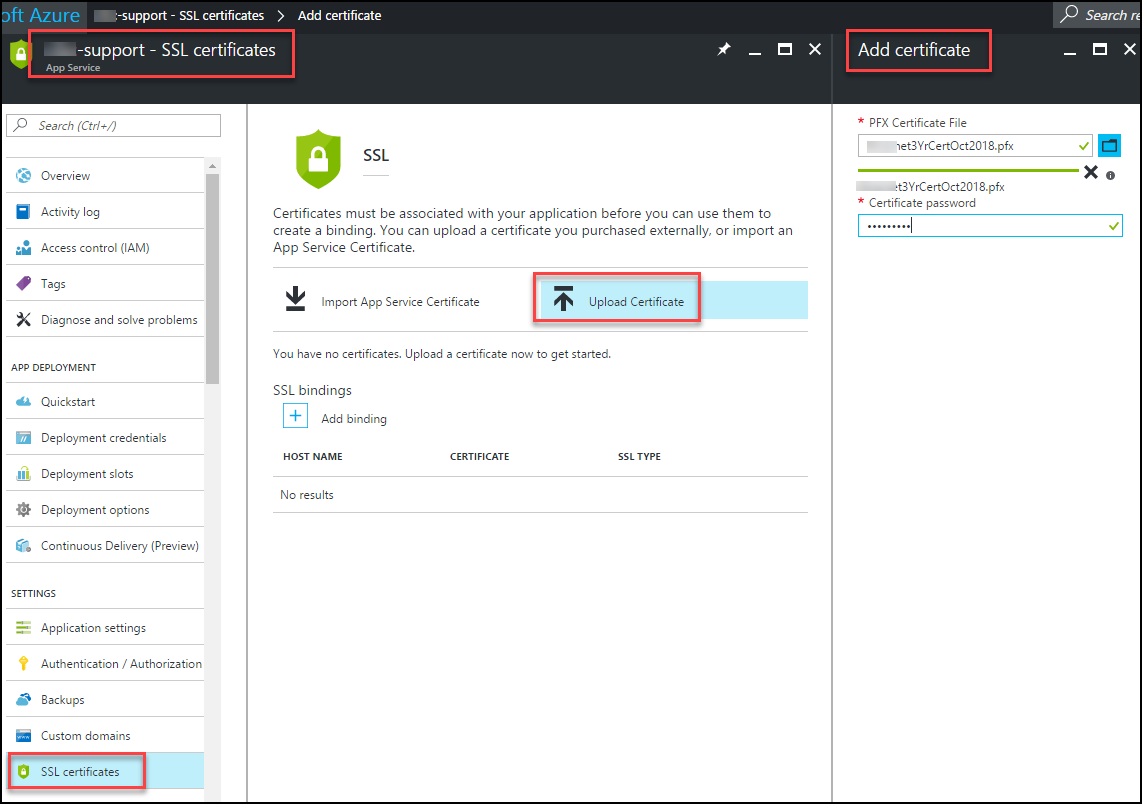
Task: Close the Add certificate blade
Action: click(x=1130, y=49)
